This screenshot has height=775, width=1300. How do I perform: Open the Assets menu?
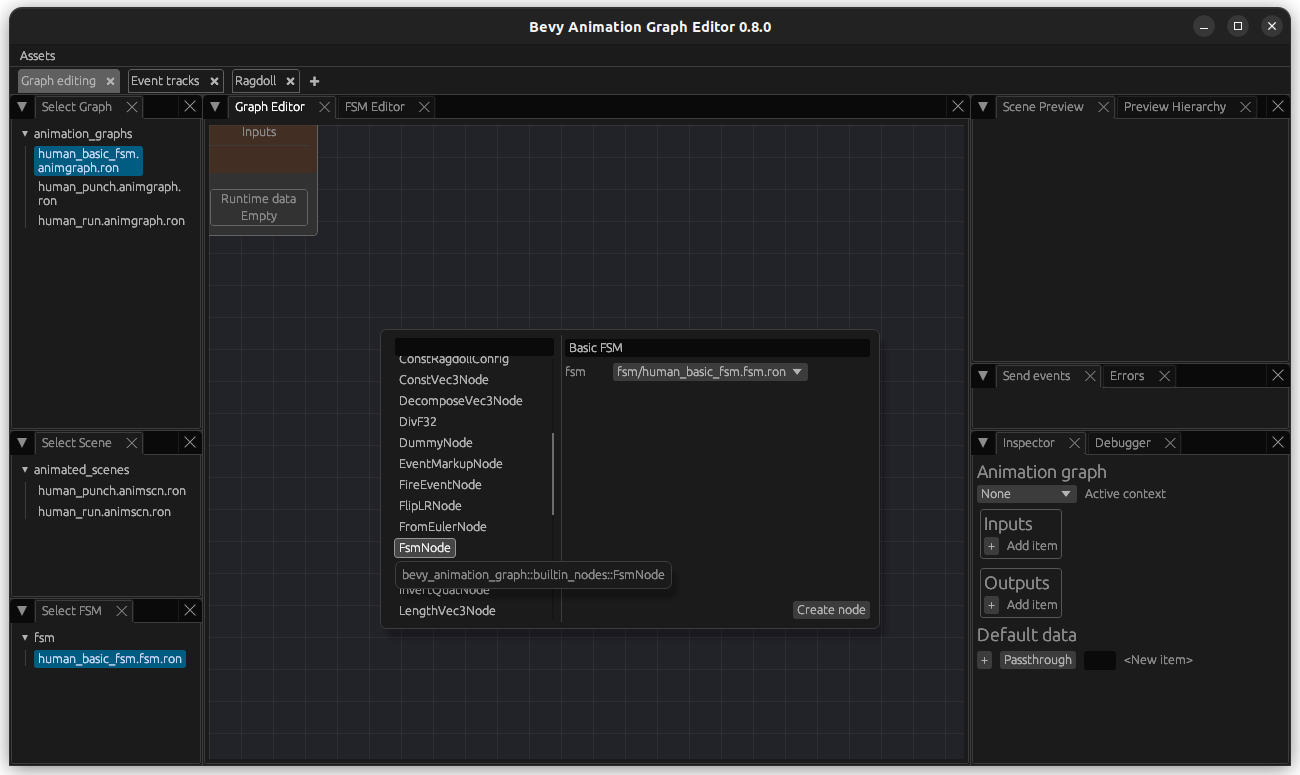coord(36,56)
